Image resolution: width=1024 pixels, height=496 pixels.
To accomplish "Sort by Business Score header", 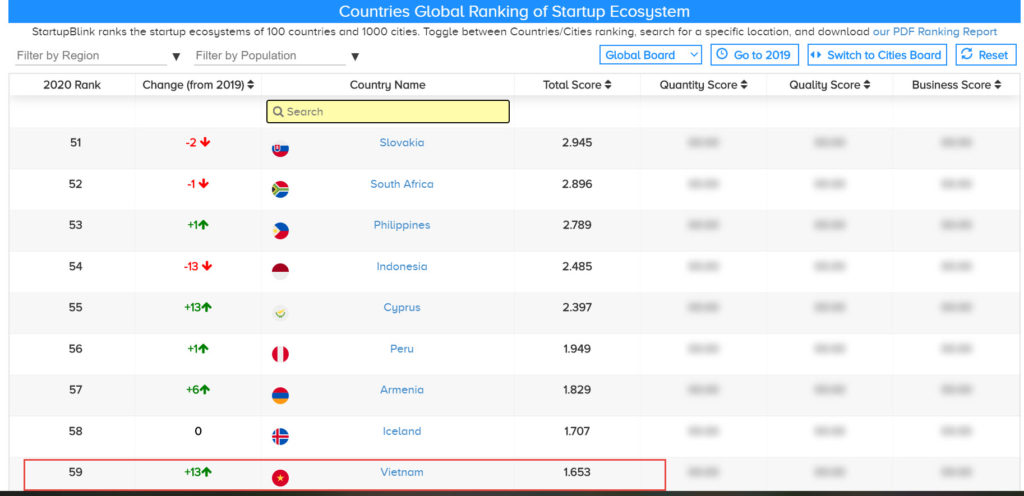I will click(x=957, y=85).
